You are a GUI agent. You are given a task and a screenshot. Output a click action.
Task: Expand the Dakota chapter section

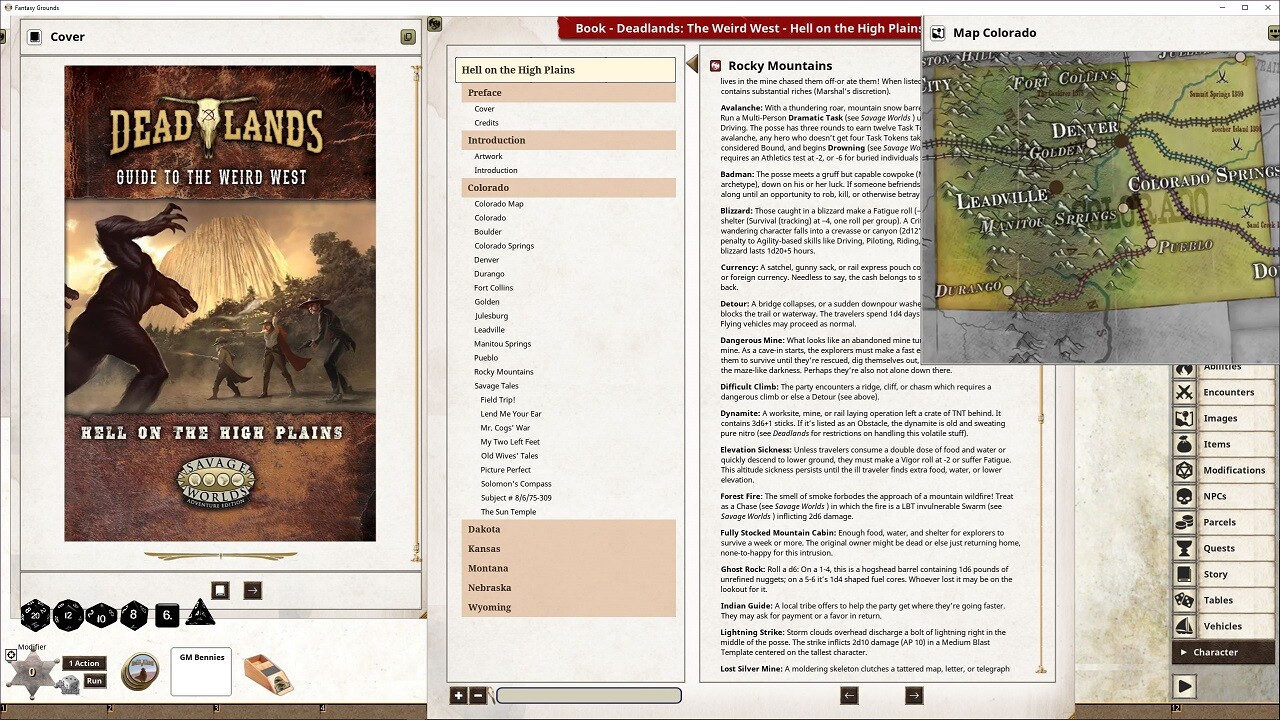coord(484,529)
